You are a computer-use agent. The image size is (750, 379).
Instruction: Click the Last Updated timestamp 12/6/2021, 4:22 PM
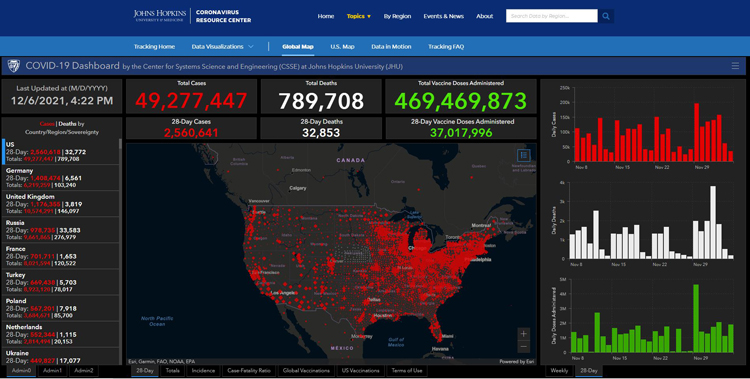click(62, 101)
